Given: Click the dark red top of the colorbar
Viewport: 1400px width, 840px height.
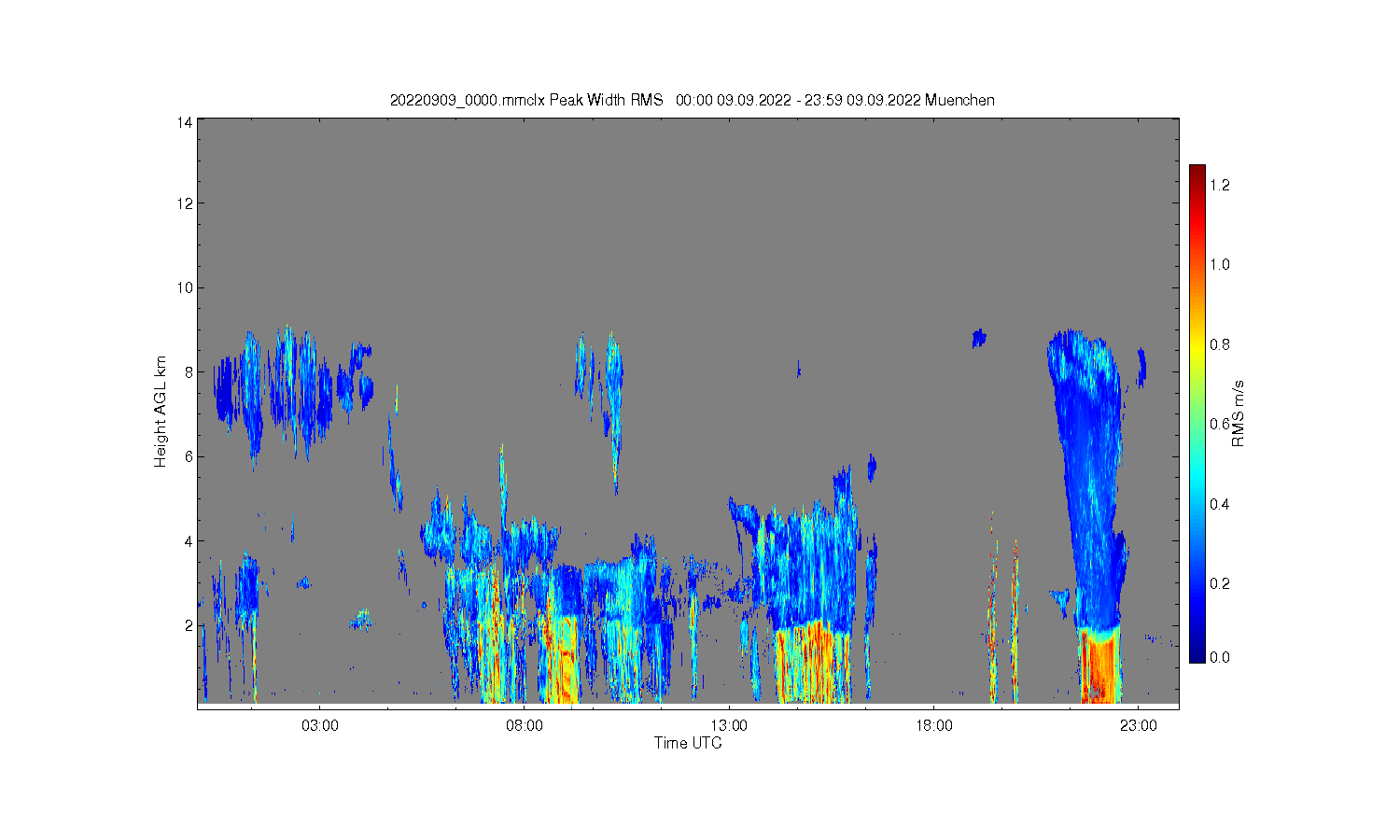Looking at the screenshot, I should pyautogui.click(x=1197, y=174).
